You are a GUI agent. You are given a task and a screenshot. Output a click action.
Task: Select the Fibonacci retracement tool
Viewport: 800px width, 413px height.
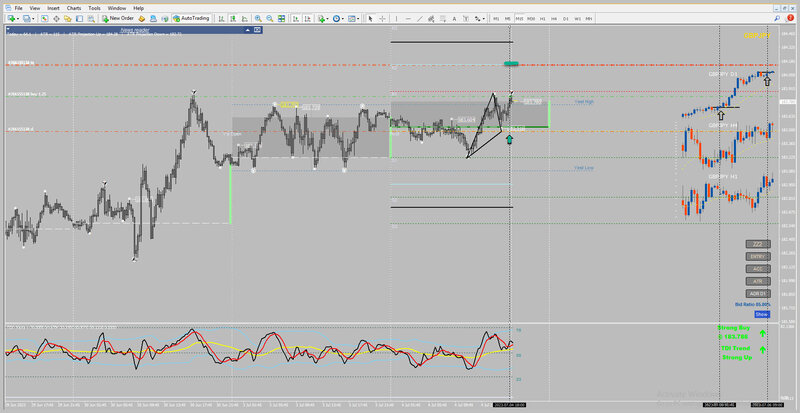pyautogui.click(x=443, y=18)
